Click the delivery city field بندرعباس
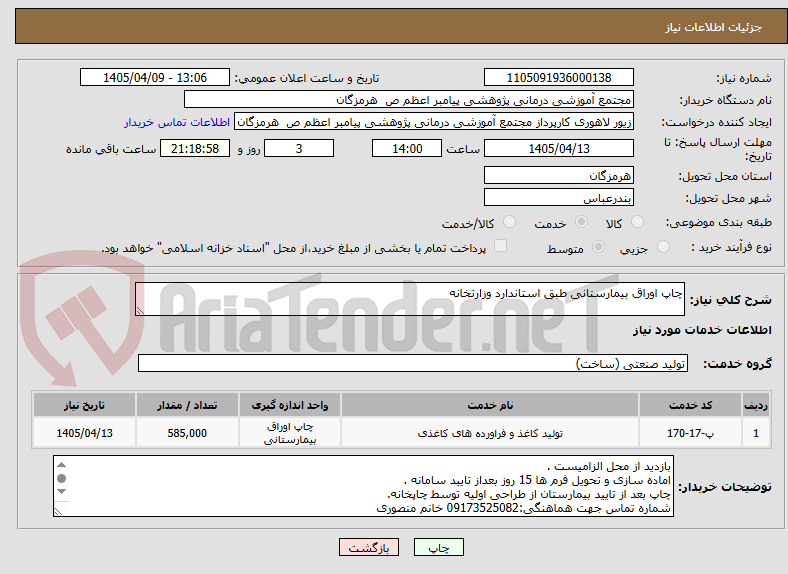Screen dimensions: 788x574 [x=558, y=198]
